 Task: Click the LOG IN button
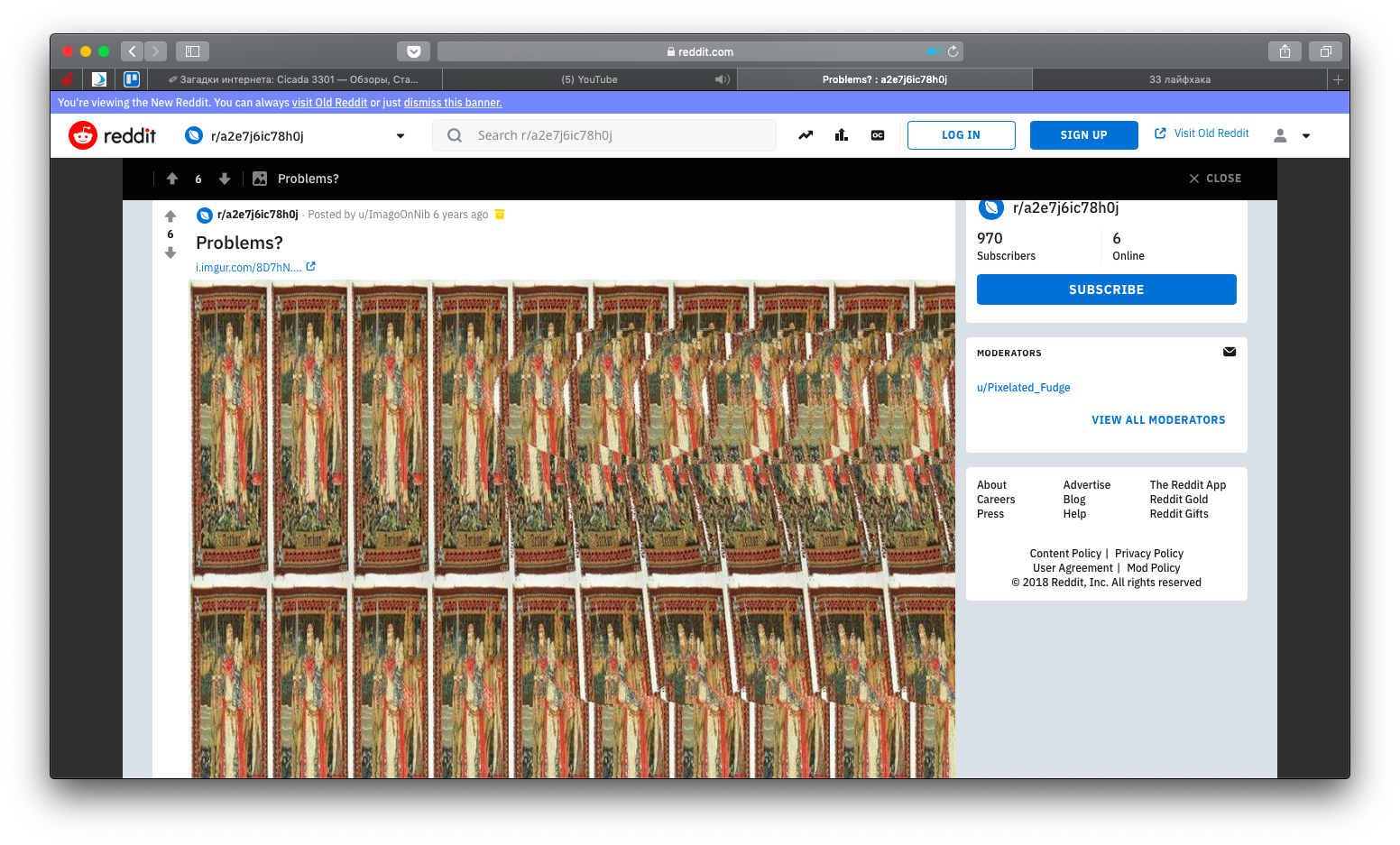pos(962,135)
